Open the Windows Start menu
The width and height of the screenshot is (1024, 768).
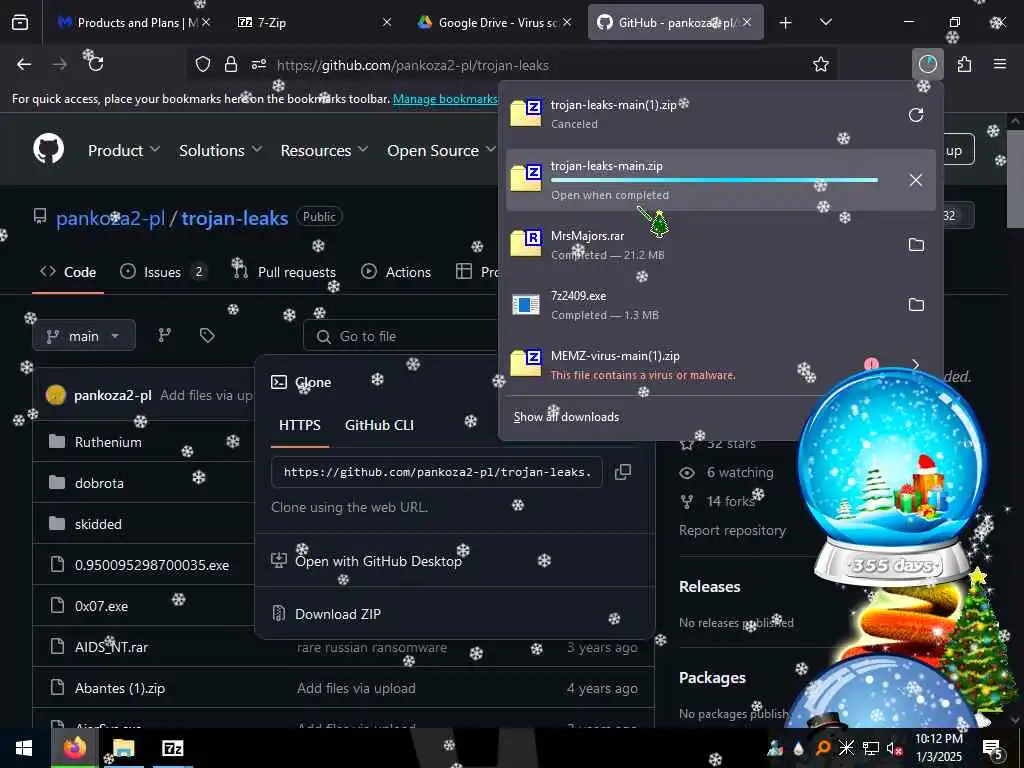24,748
